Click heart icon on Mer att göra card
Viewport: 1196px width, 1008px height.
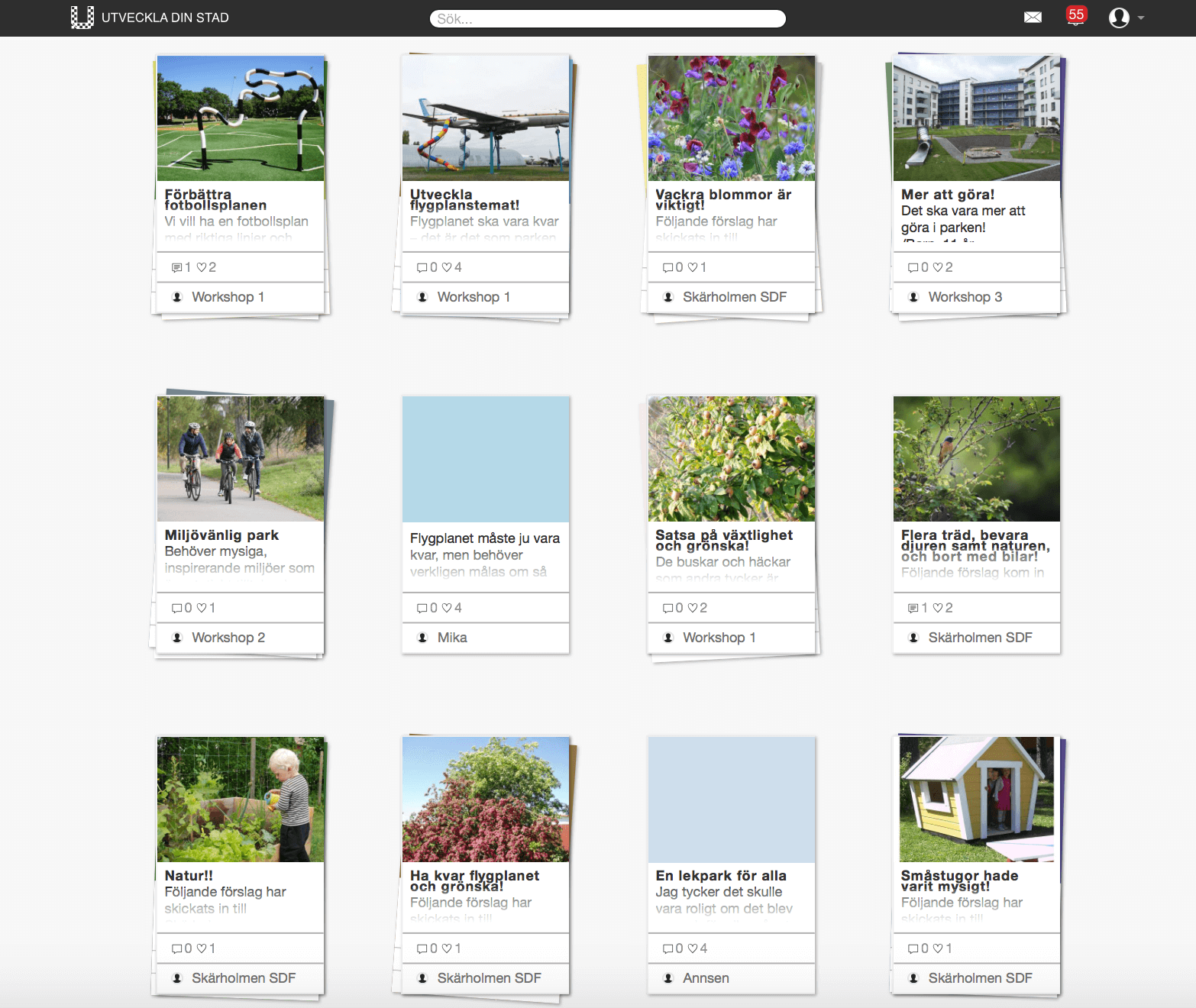click(x=938, y=267)
